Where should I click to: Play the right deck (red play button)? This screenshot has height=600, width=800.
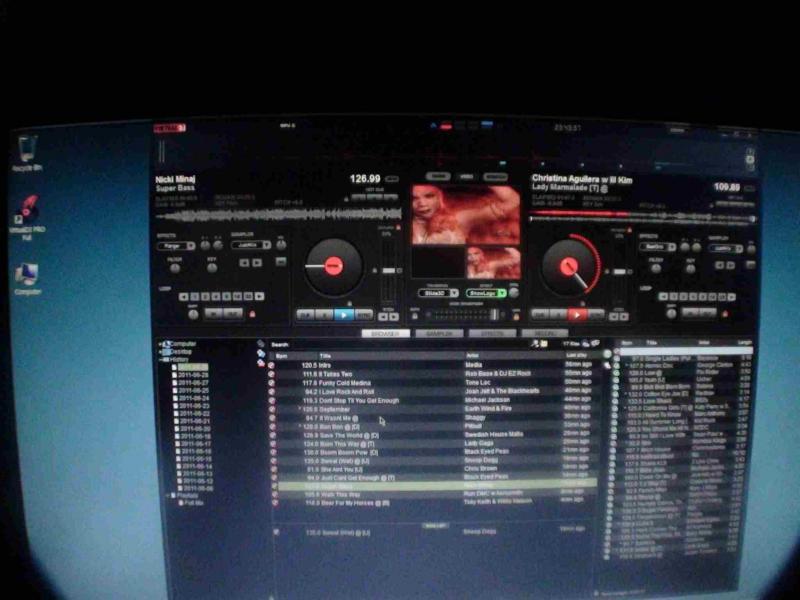pyautogui.click(x=577, y=314)
